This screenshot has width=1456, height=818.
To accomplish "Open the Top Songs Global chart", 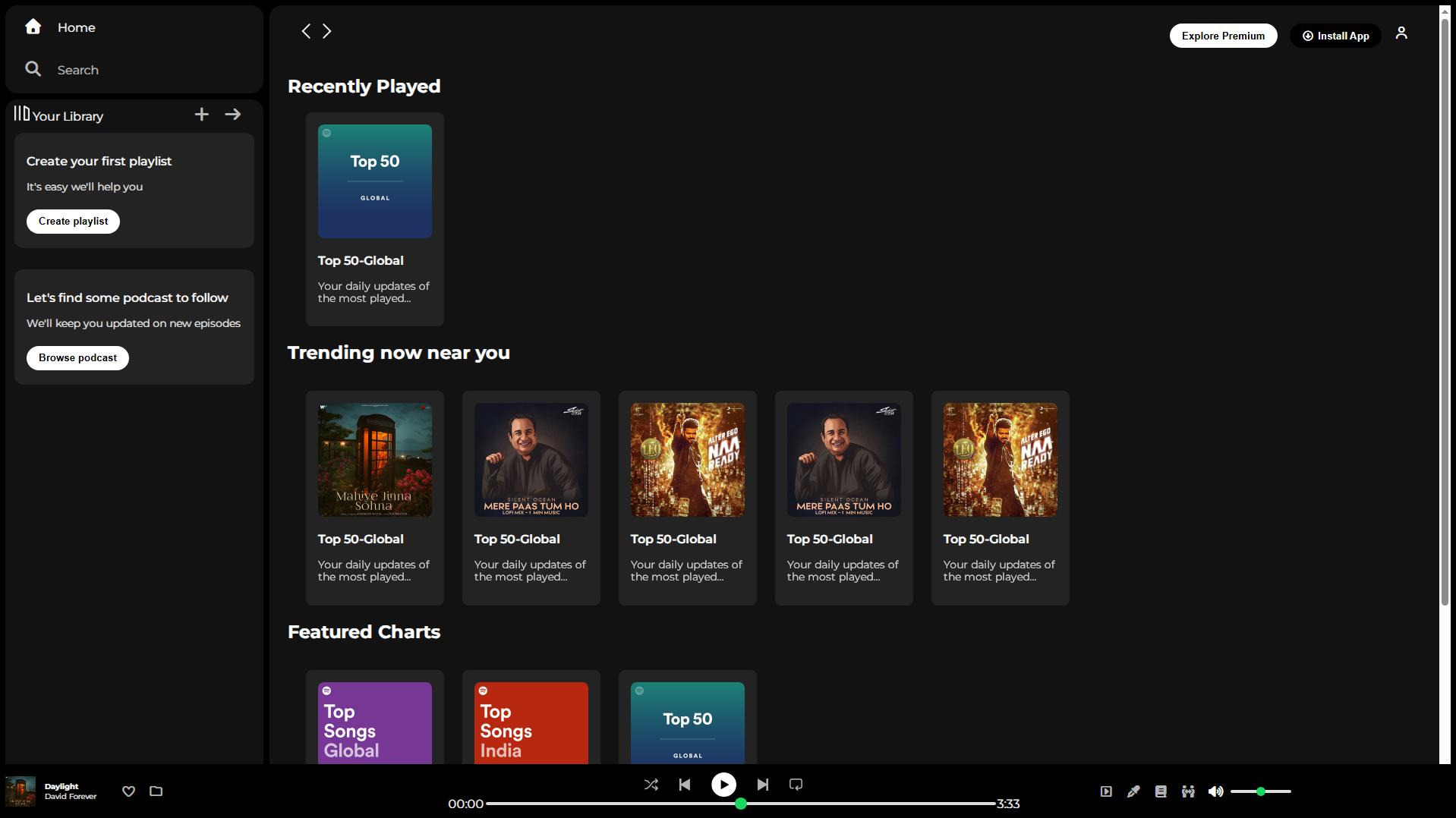I will click(375, 717).
